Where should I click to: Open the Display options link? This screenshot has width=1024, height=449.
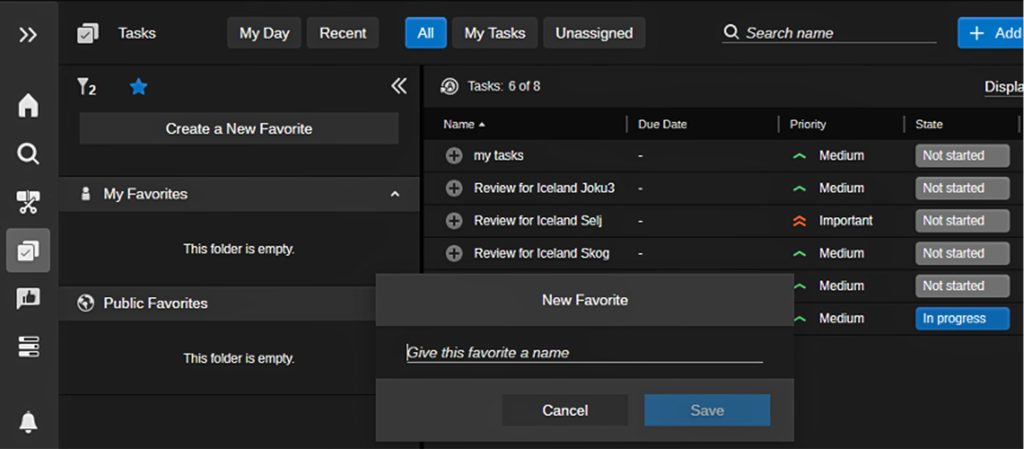pyautogui.click(x=1004, y=87)
